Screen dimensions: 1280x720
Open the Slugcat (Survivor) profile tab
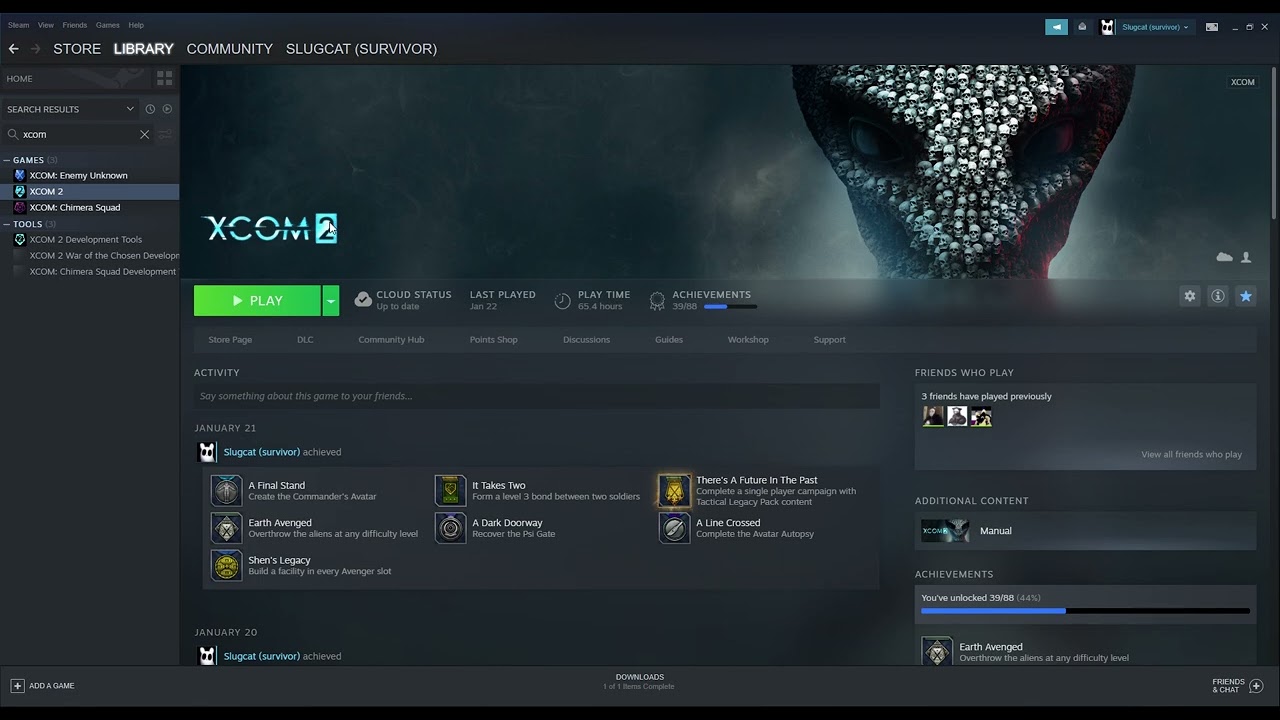tap(361, 48)
